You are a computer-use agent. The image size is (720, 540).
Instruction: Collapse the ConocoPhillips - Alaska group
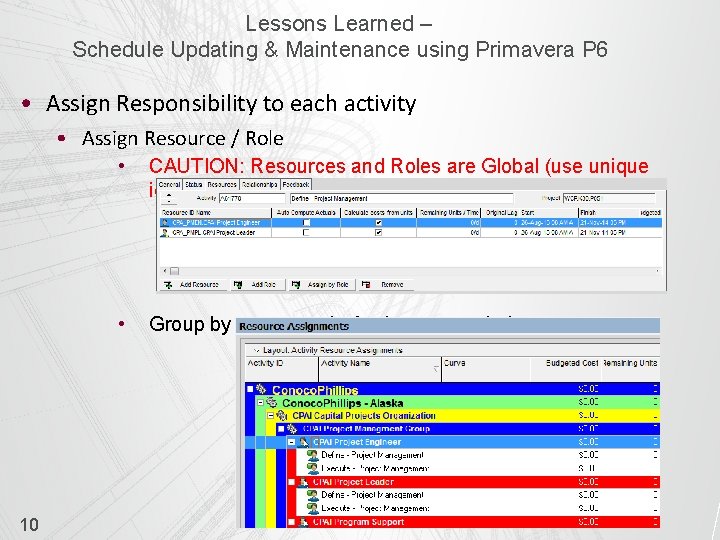[x=260, y=402]
